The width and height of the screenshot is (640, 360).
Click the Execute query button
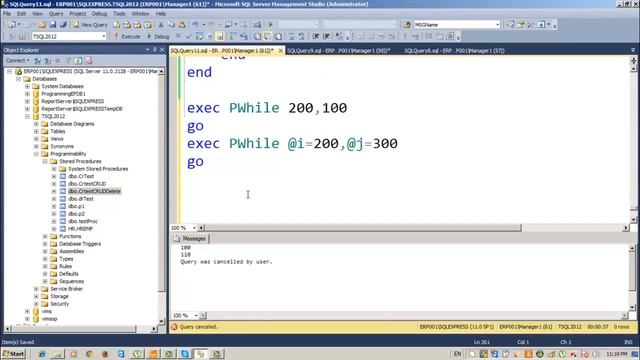pyautogui.click(x=127, y=36)
